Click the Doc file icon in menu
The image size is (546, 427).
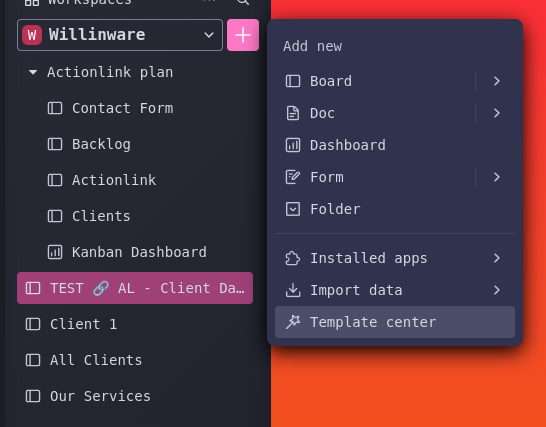292,113
